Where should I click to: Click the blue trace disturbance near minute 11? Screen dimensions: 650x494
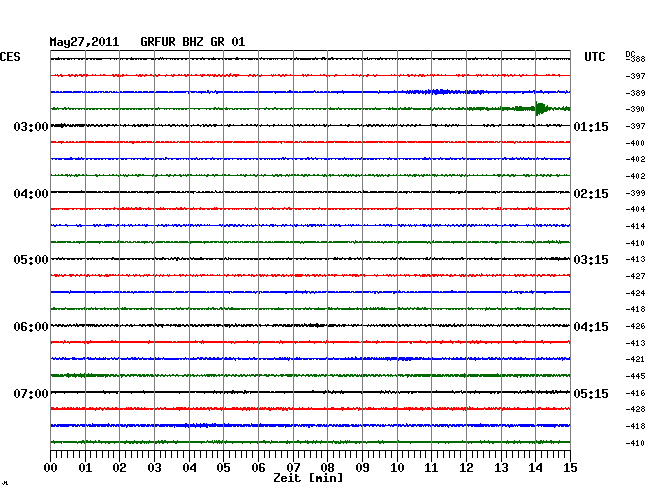[441, 92]
